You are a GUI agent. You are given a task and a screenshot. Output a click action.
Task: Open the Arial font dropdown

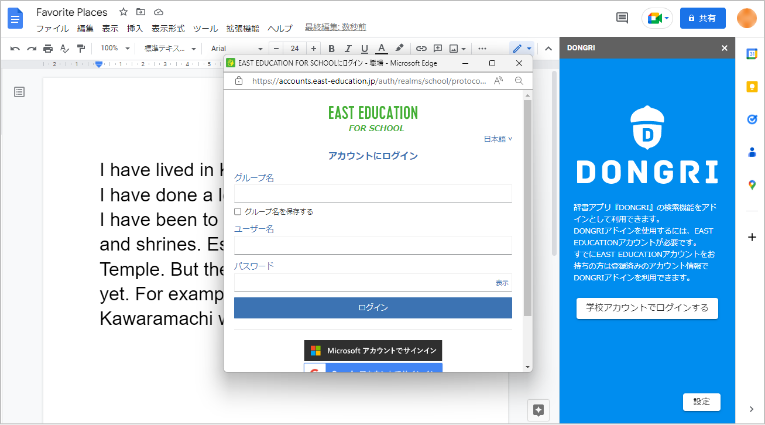tap(237, 48)
